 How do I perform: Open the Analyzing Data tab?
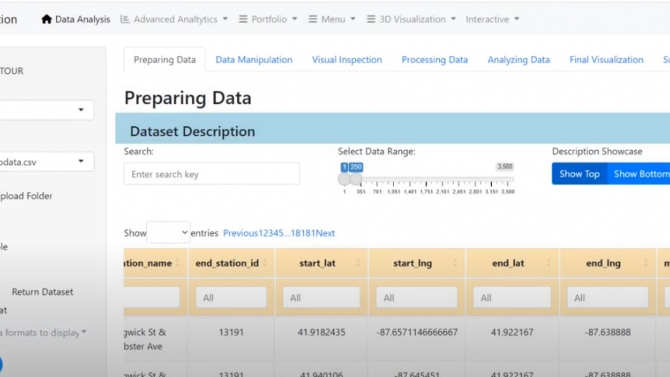point(518,59)
